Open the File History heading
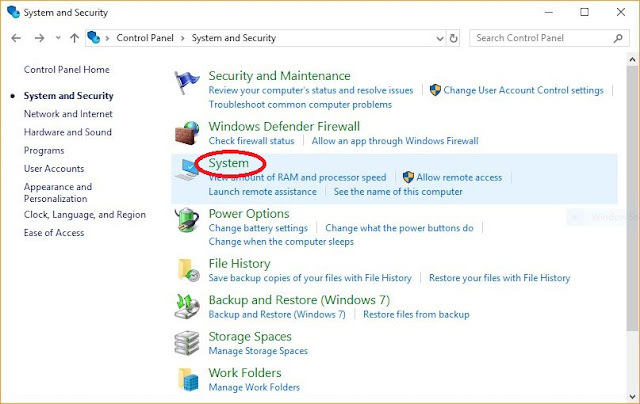 click(240, 264)
